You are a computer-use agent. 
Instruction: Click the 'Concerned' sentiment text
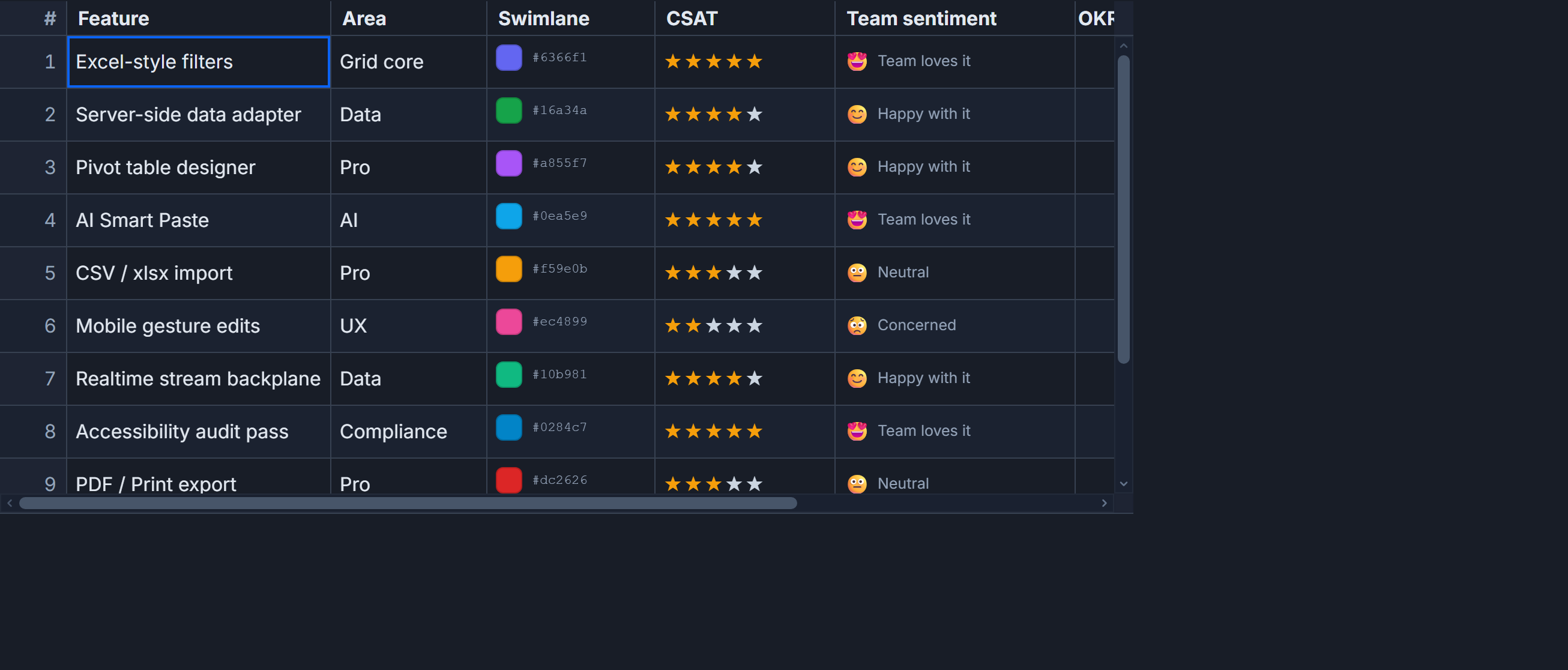[x=916, y=325]
